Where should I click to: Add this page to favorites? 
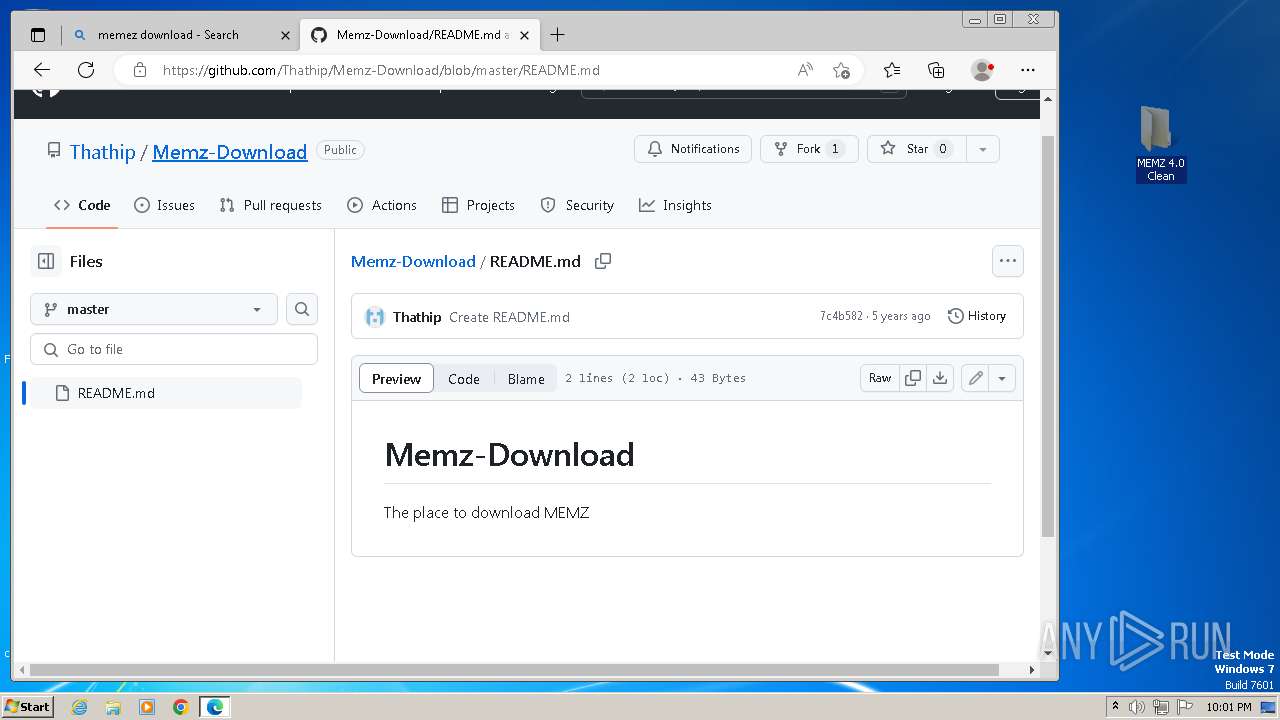click(841, 70)
